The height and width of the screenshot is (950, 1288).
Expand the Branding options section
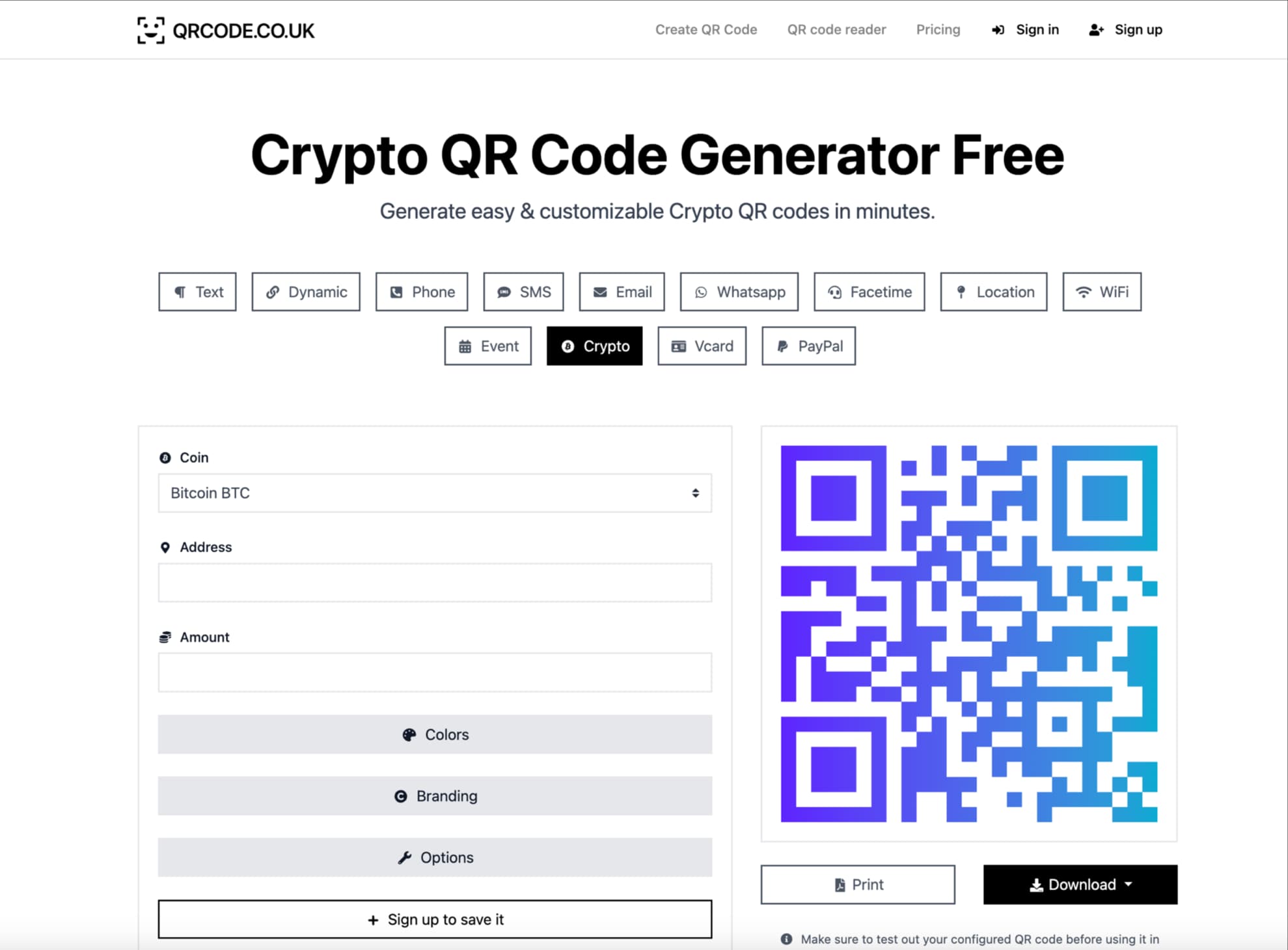coord(435,796)
